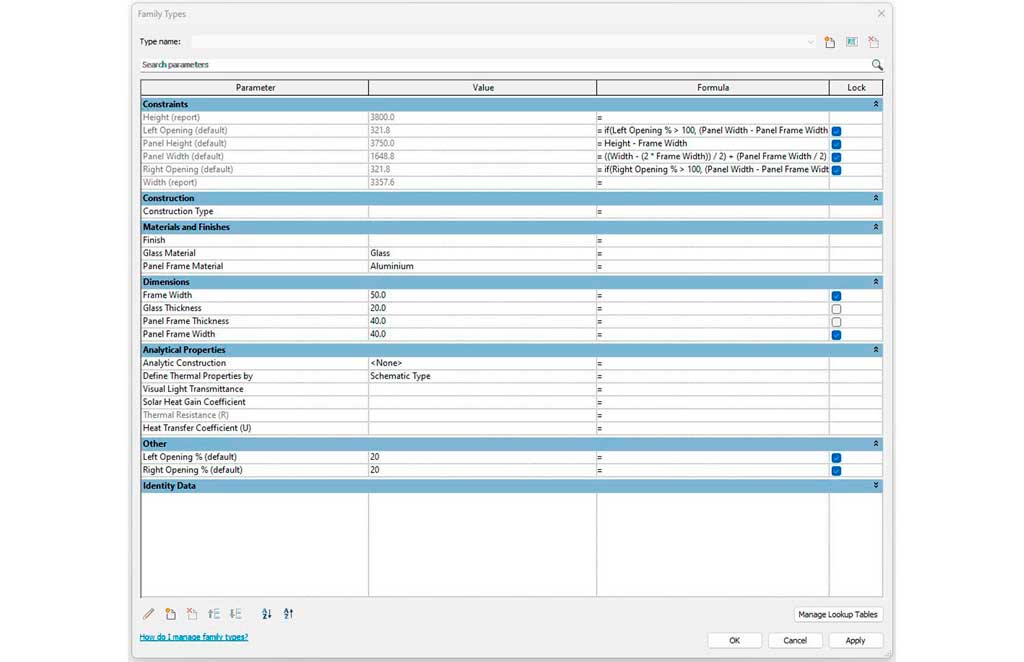
Task: Click the Search parameters field
Action: pos(500,65)
